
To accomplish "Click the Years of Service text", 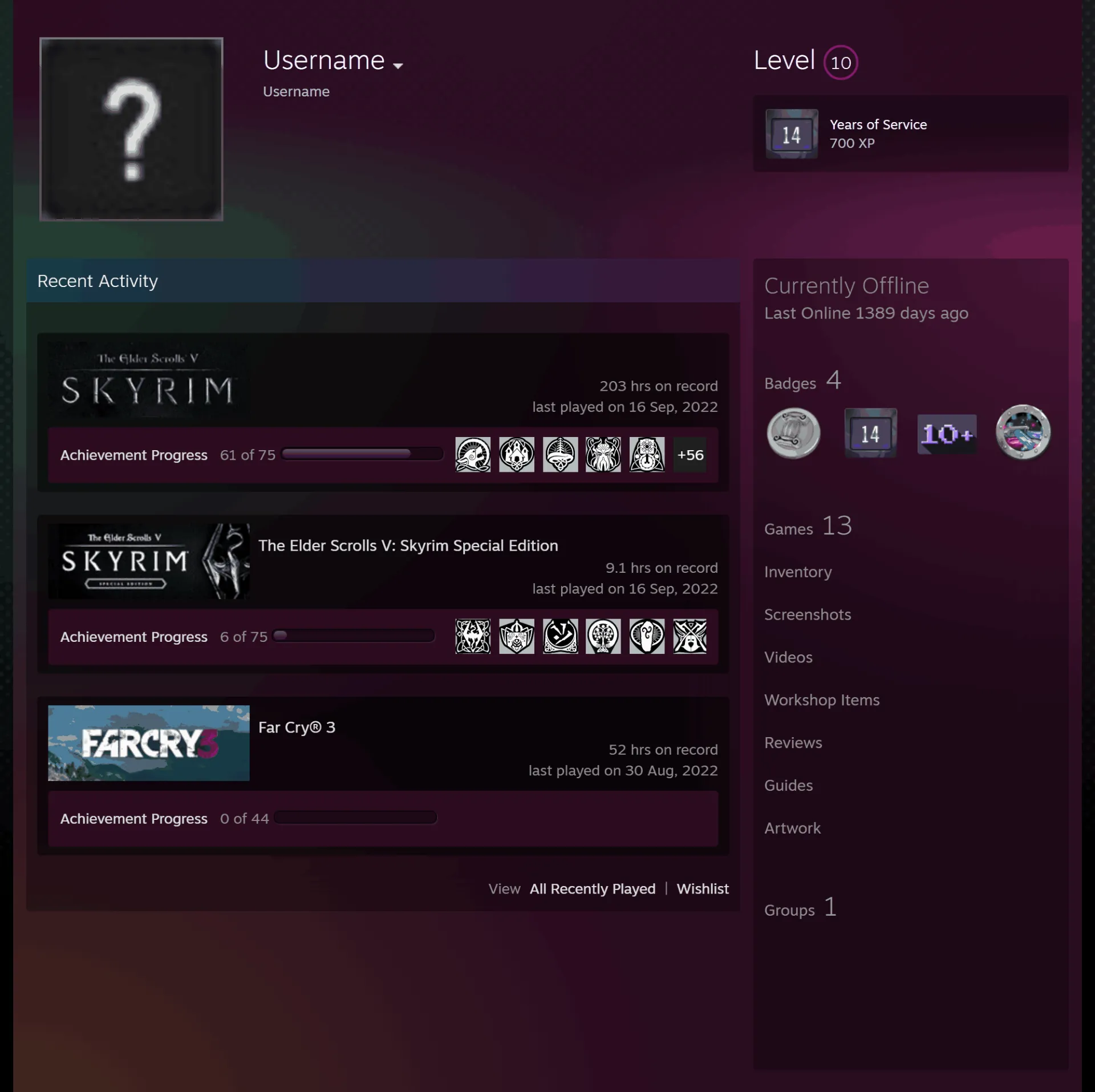I will (878, 124).
